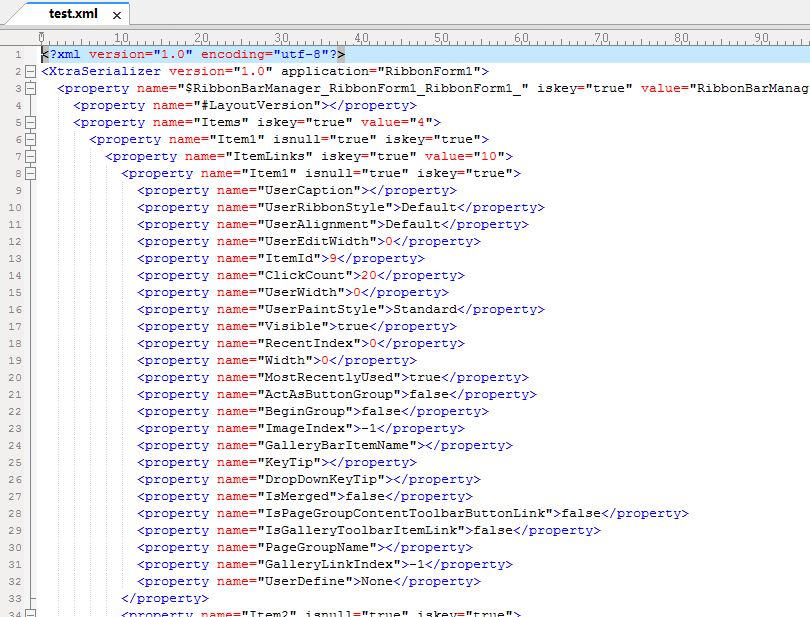This screenshot has height=617, width=810.
Task: Click the "Visible" property name
Action: (x=293, y=327)
